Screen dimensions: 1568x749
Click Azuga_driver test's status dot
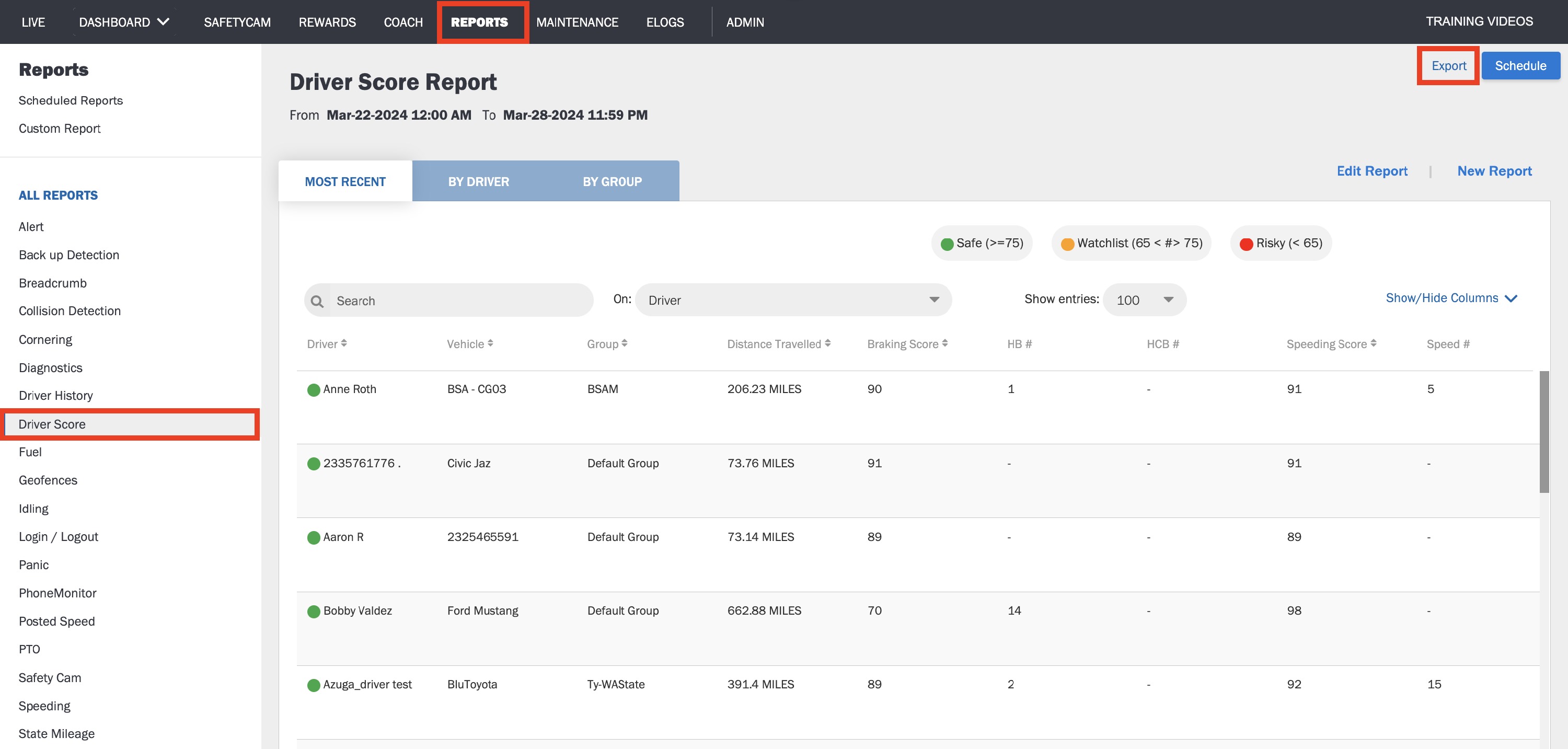pyautogui.click(x=314, y=685)
